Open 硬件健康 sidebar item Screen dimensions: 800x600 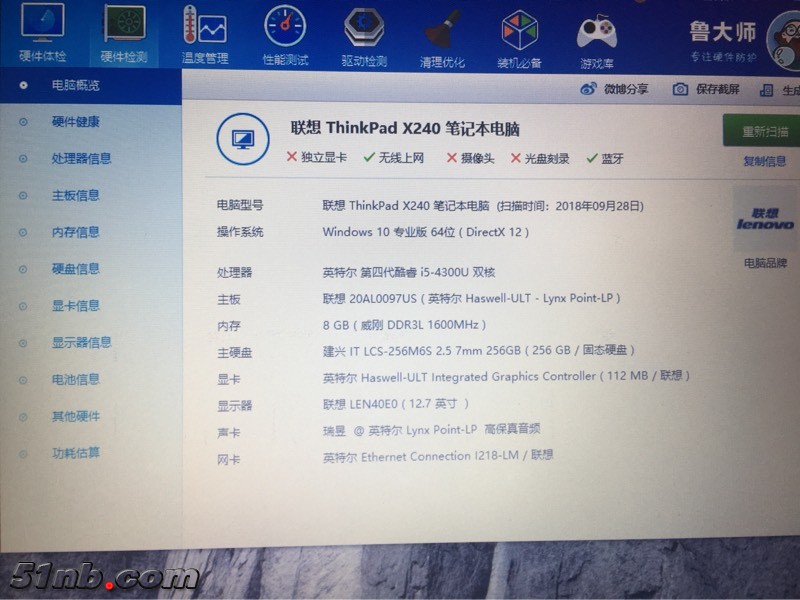(x=76, y=122)
